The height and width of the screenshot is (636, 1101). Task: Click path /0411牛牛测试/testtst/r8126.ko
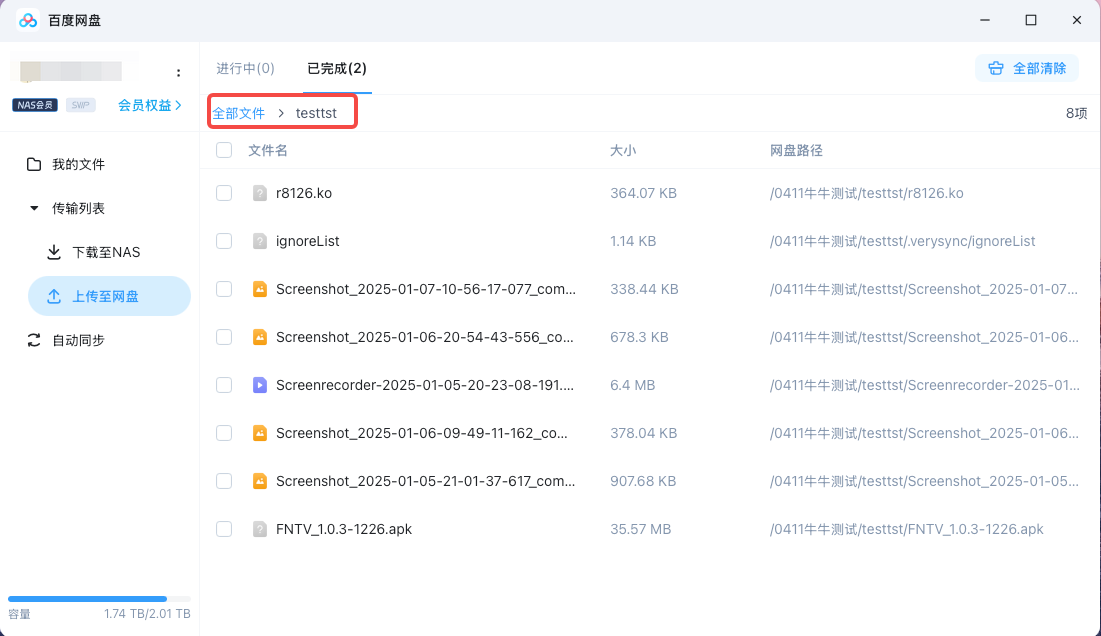click(x=866, y=193)
